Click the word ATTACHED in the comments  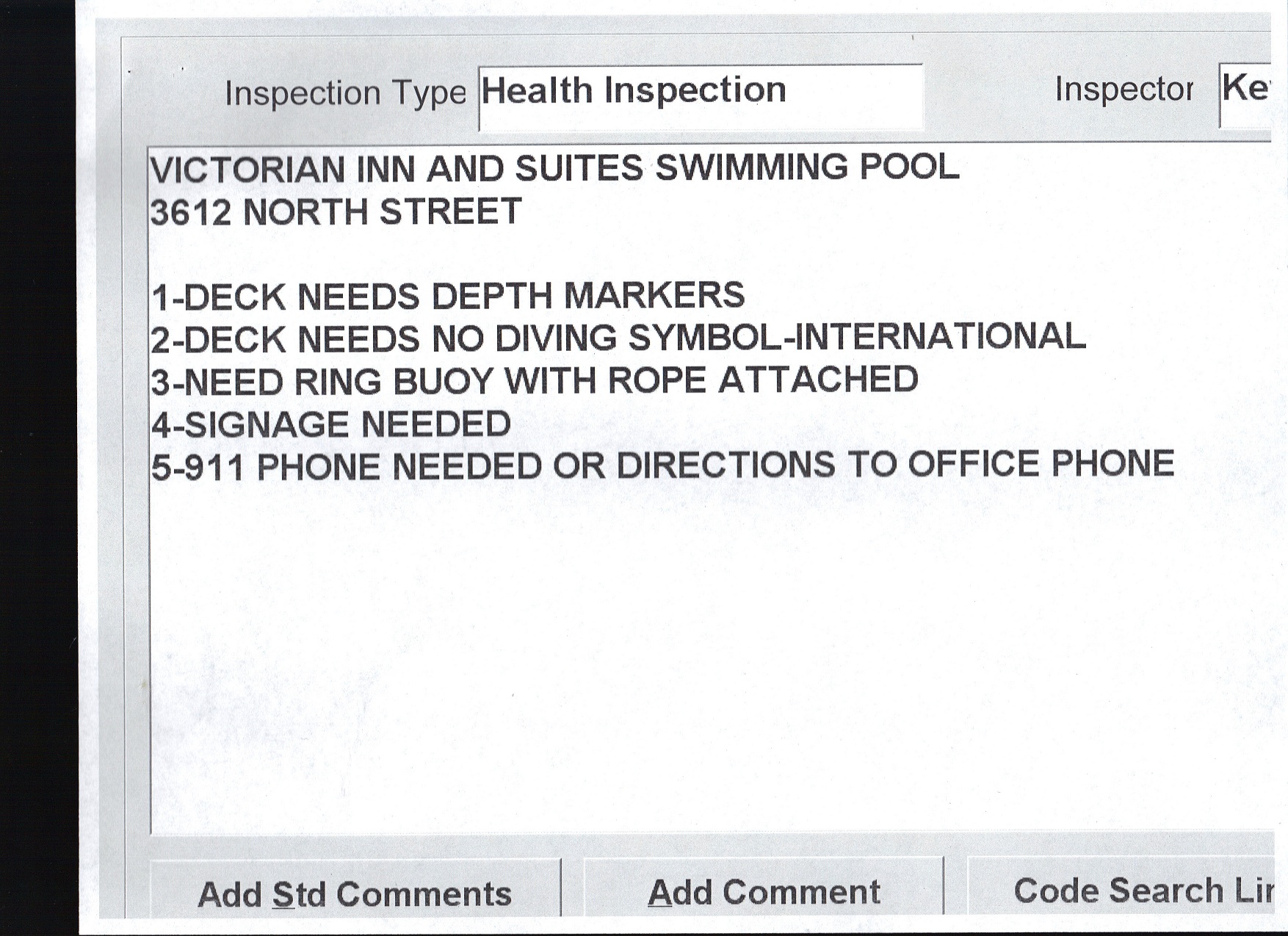(x=818, y=380)
